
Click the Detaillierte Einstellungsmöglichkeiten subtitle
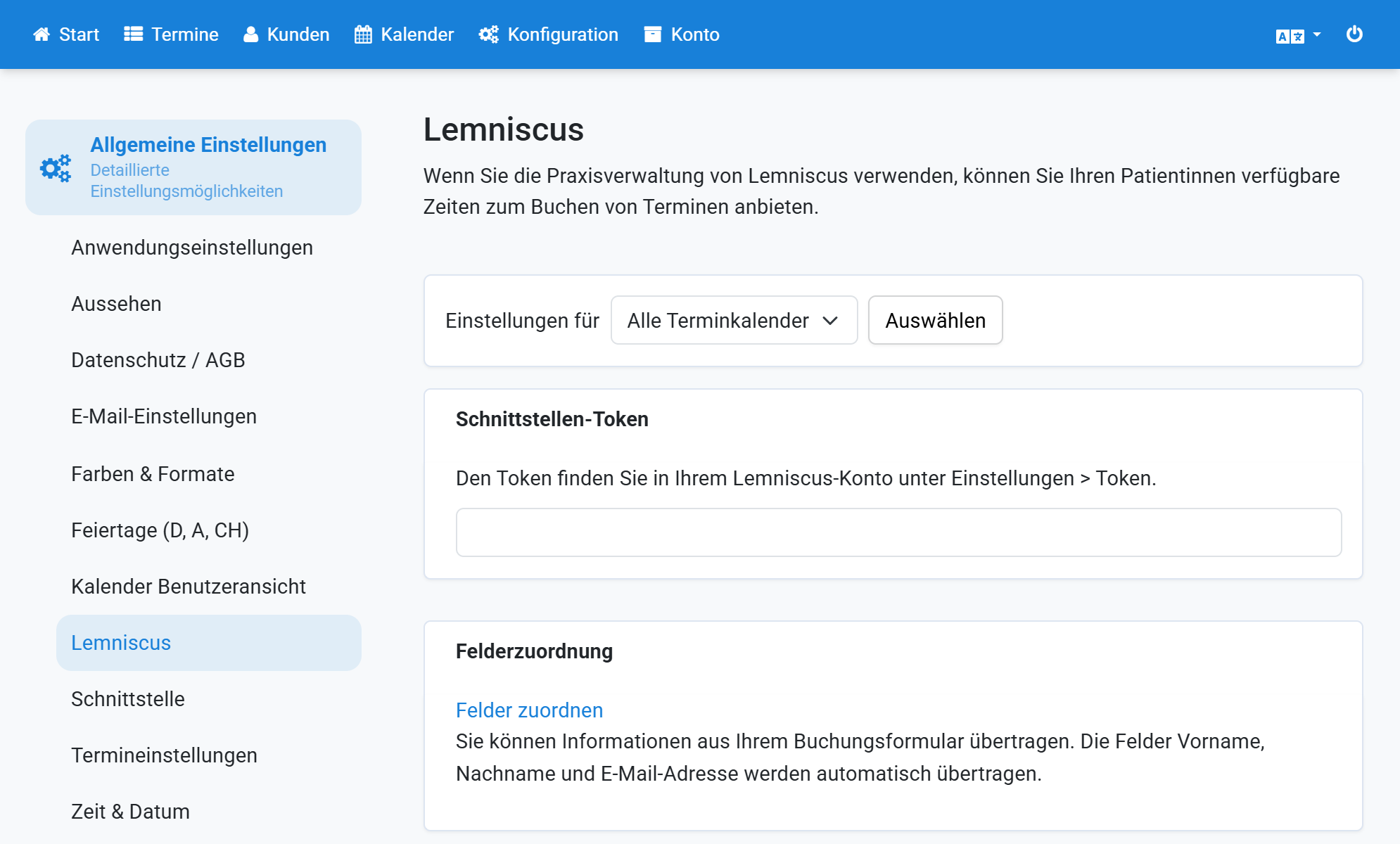186,181
